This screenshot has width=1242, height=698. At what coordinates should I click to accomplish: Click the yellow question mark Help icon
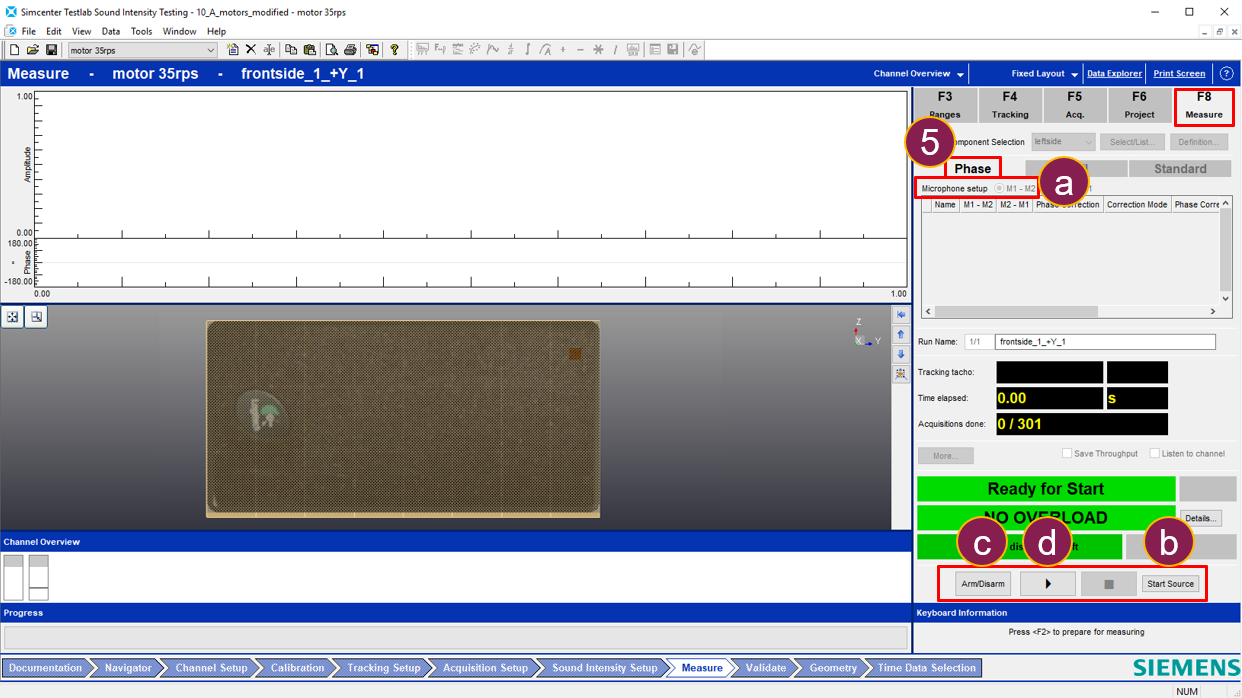(394, 50)
